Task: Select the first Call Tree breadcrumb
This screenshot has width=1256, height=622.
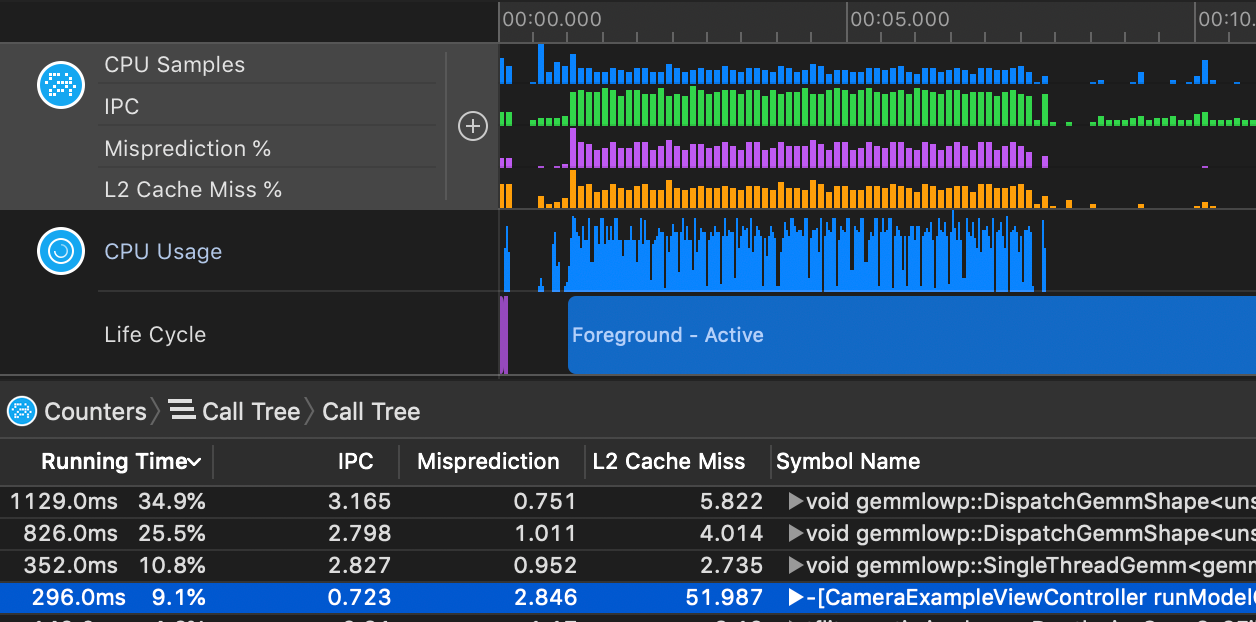Action: (250, 411)
